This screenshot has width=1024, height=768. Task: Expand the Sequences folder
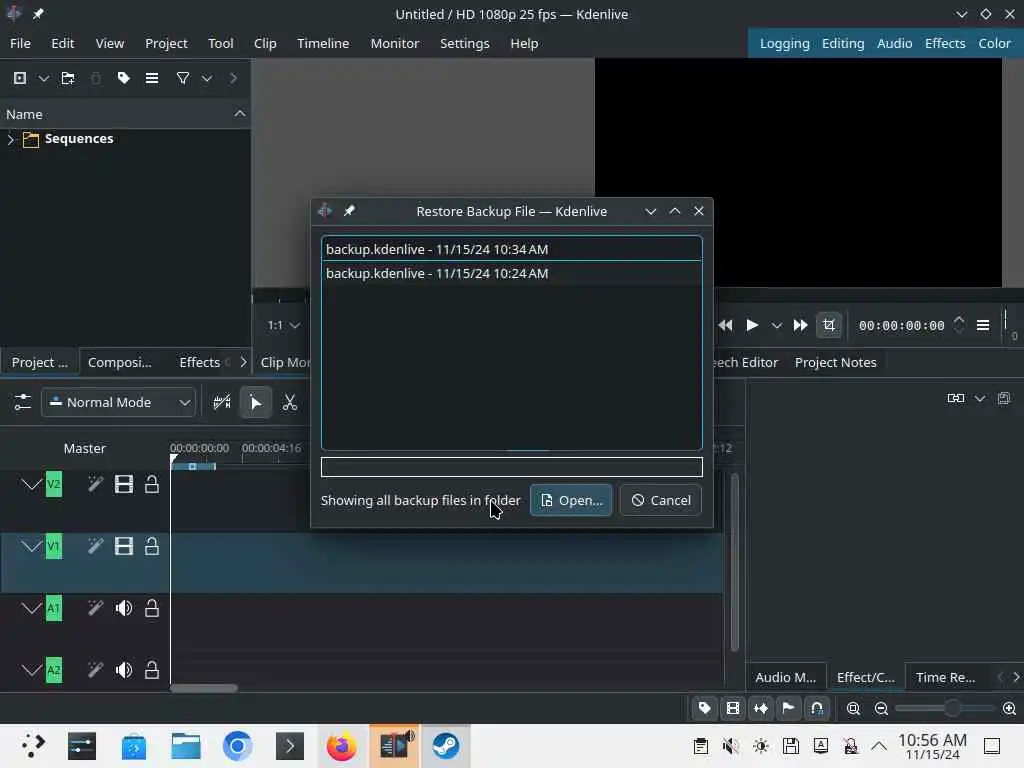tap(10, 139)
